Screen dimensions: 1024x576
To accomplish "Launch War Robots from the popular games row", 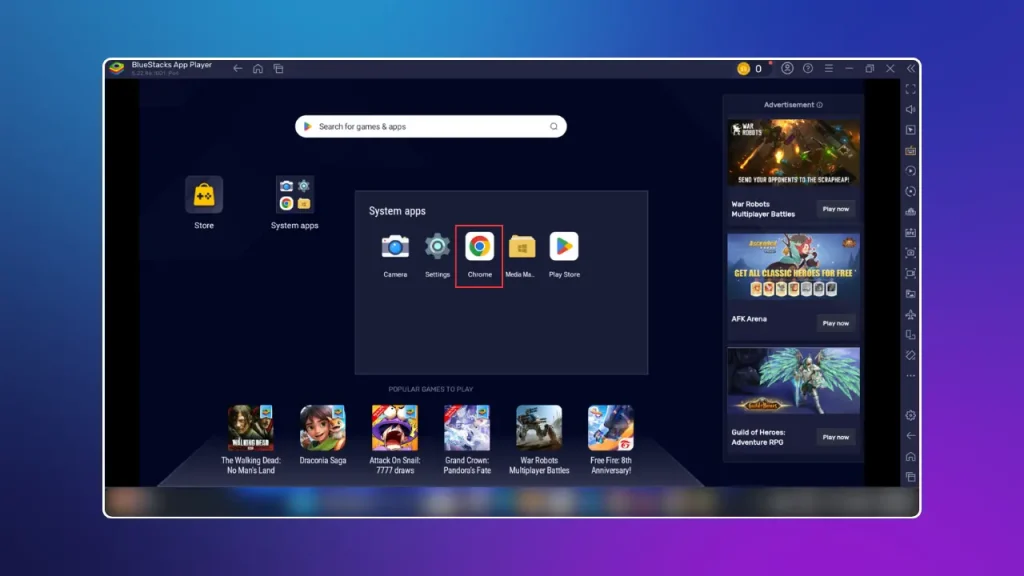I will pos(539,428).
